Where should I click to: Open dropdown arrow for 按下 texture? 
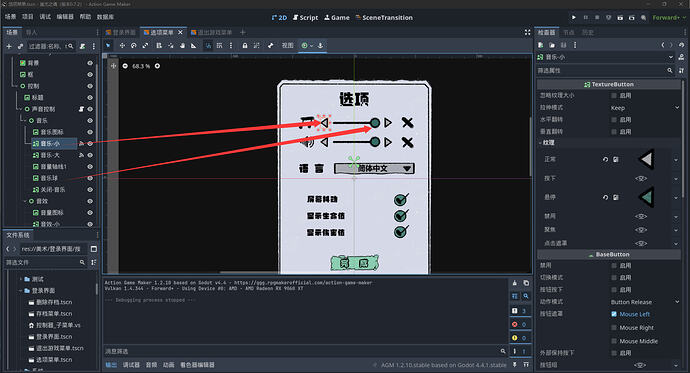point(676,179)
